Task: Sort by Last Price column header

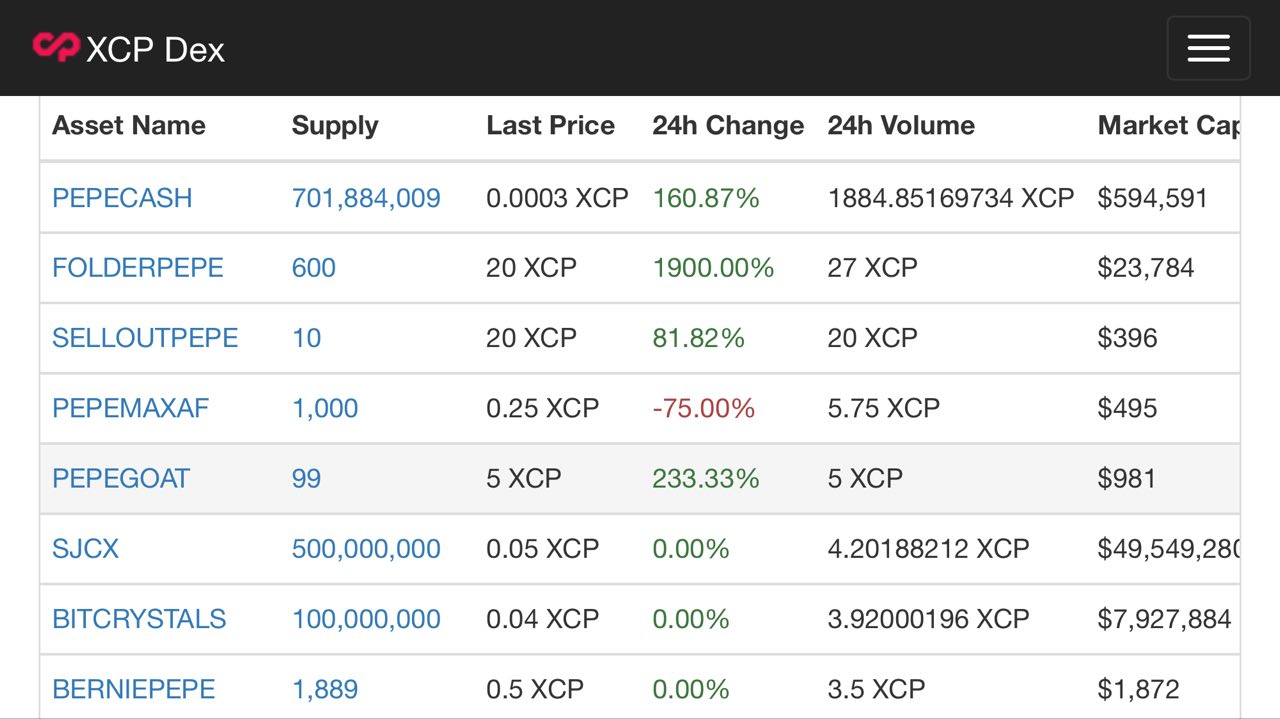Action: 551,126
